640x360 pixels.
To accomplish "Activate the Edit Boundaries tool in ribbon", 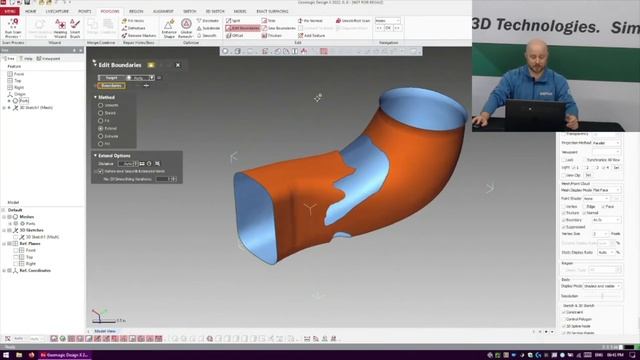I will pos(242,28).
